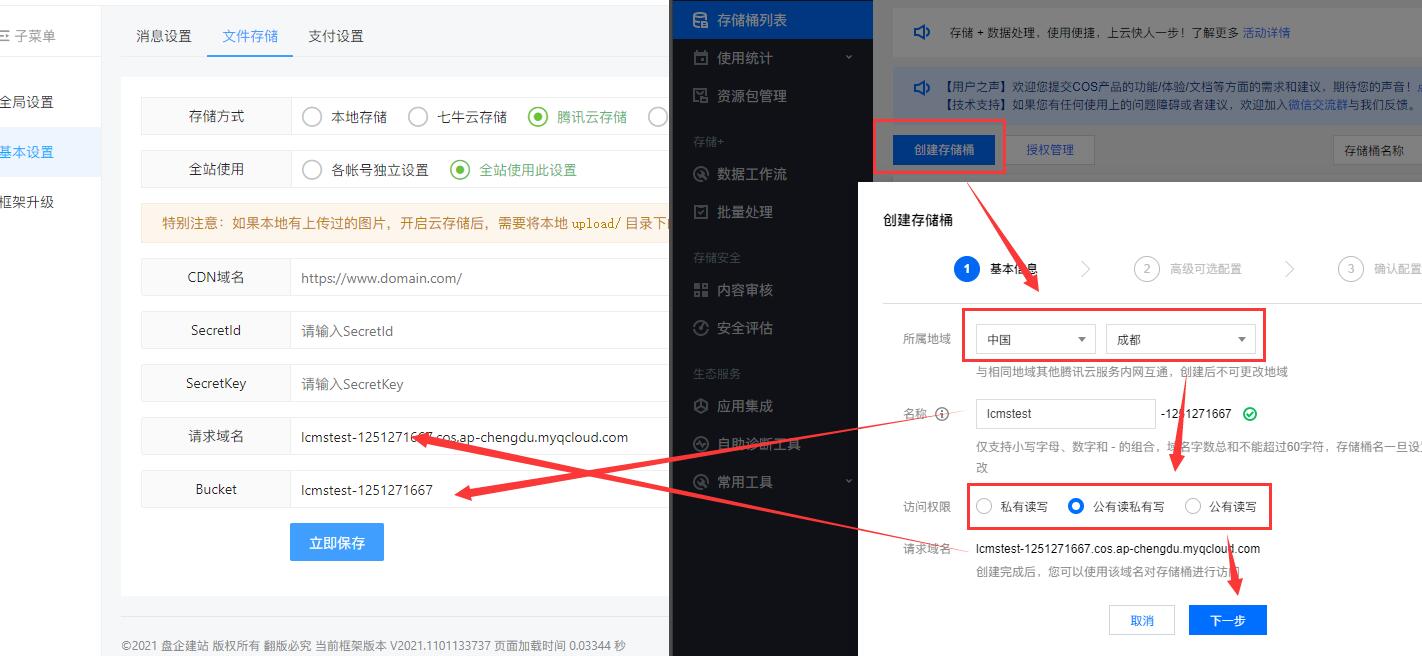This screenshot has width=1422, height=656.
Task: Click the CDN域名 input field
Action: coord(479,278)
